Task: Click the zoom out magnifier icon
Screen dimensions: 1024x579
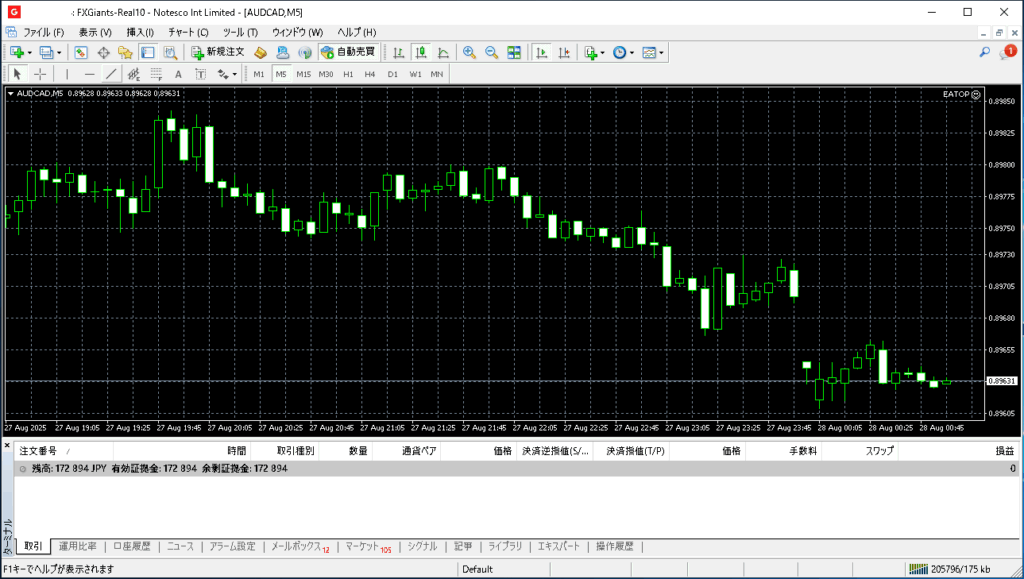Action: (491, 52)
